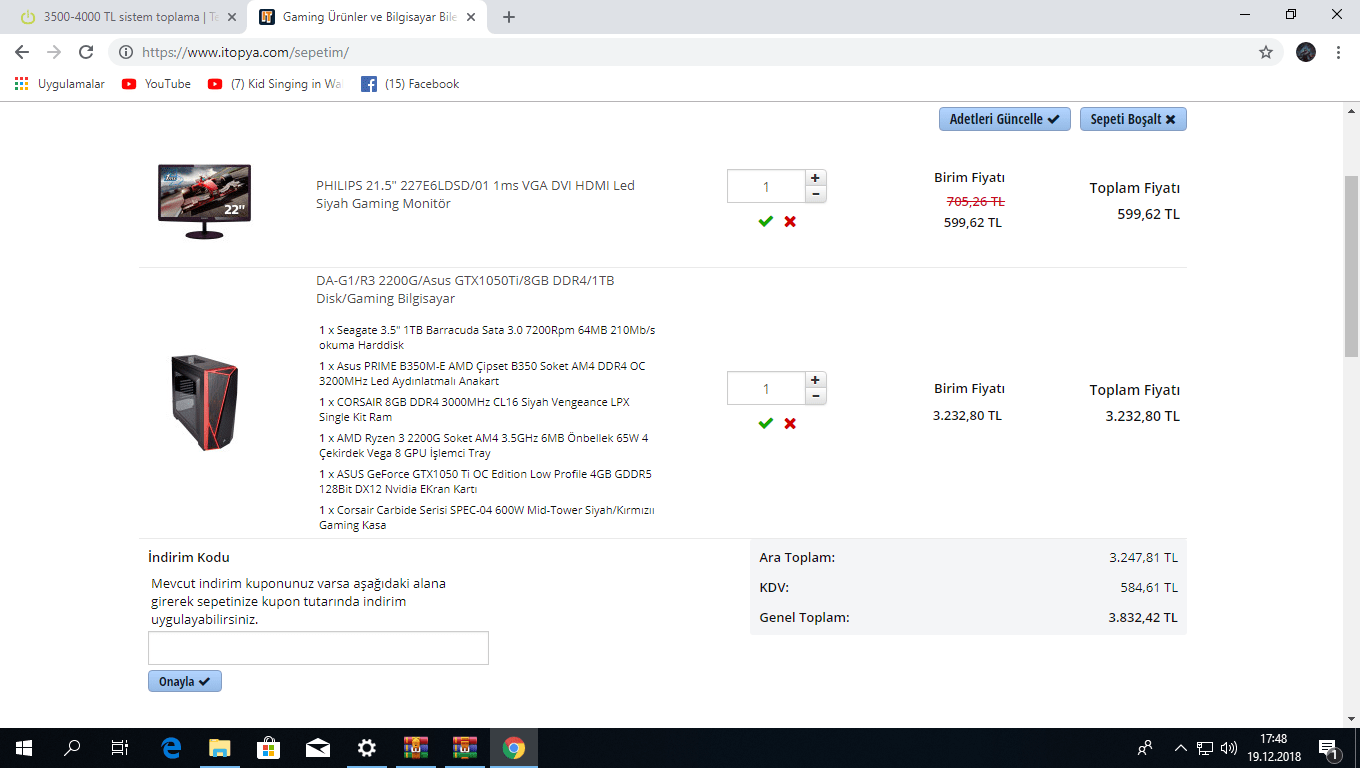The image size is (1360, 768).
Task: Close the Gaming Ürünler ve Bilgisayar tab
Action: 471,17
